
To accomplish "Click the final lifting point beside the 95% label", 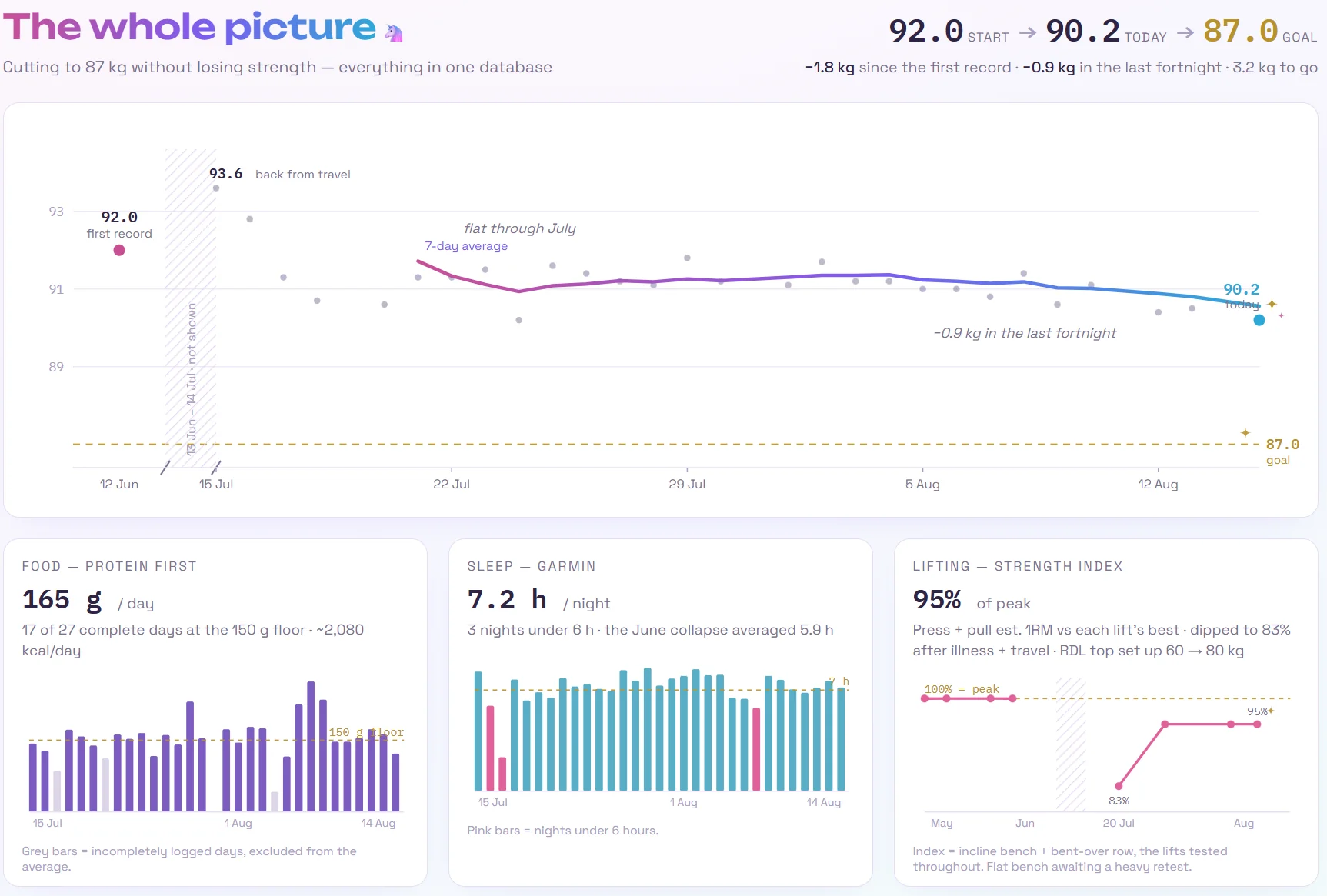I will pos(1257,724).
